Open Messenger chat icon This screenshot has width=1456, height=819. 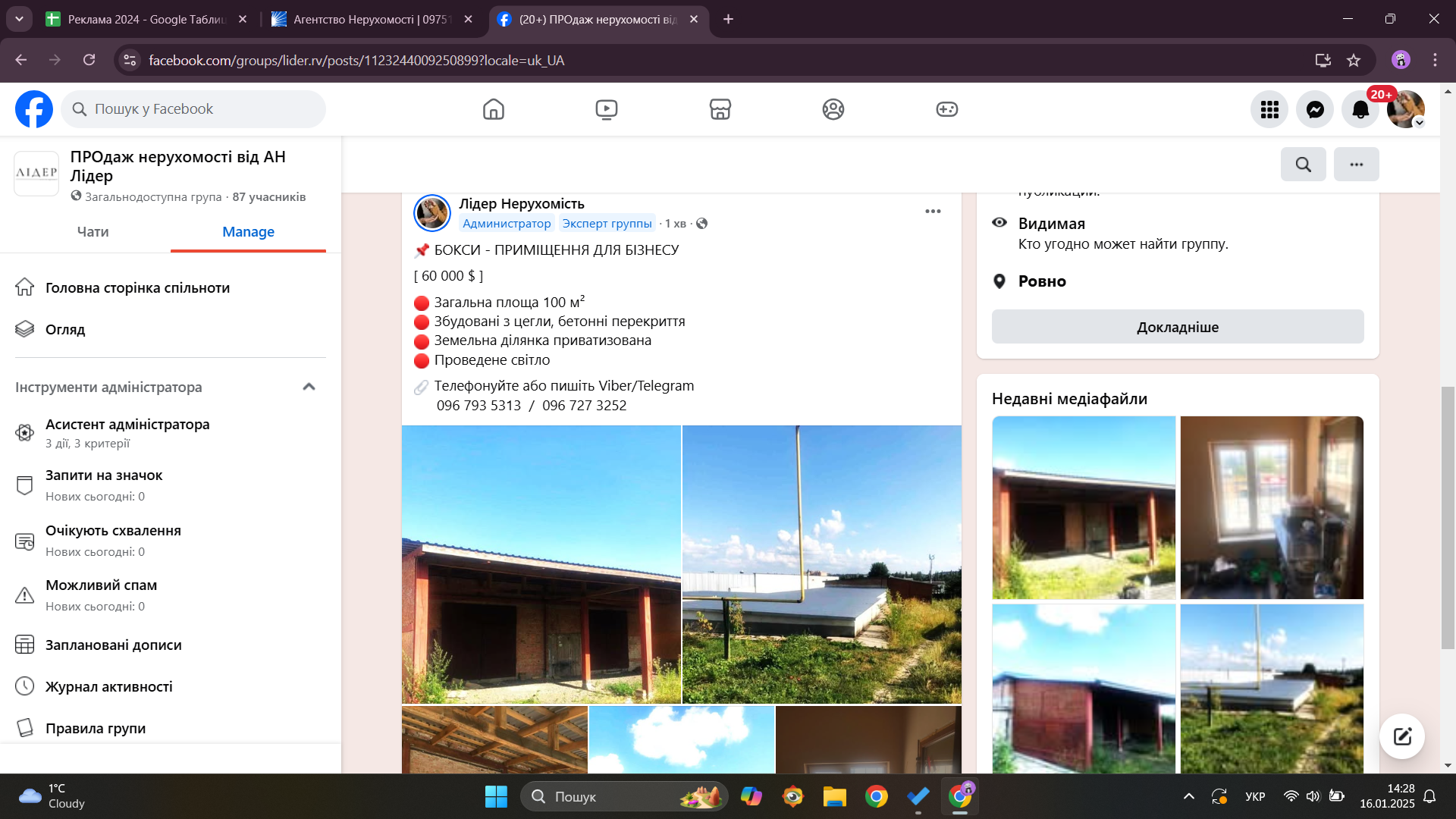pos(1315,109)
